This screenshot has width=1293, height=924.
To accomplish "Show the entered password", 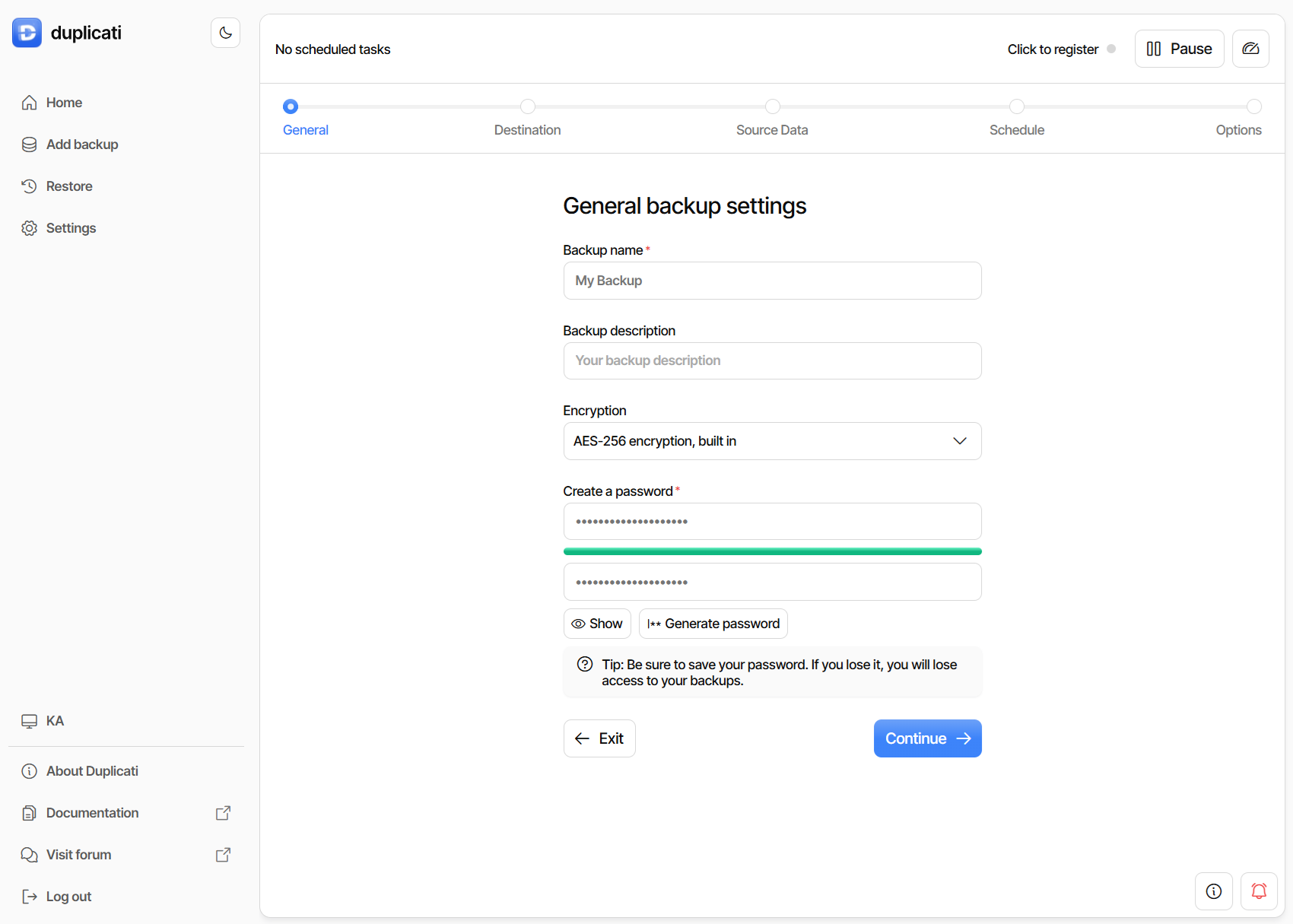I will coord(597,623).
